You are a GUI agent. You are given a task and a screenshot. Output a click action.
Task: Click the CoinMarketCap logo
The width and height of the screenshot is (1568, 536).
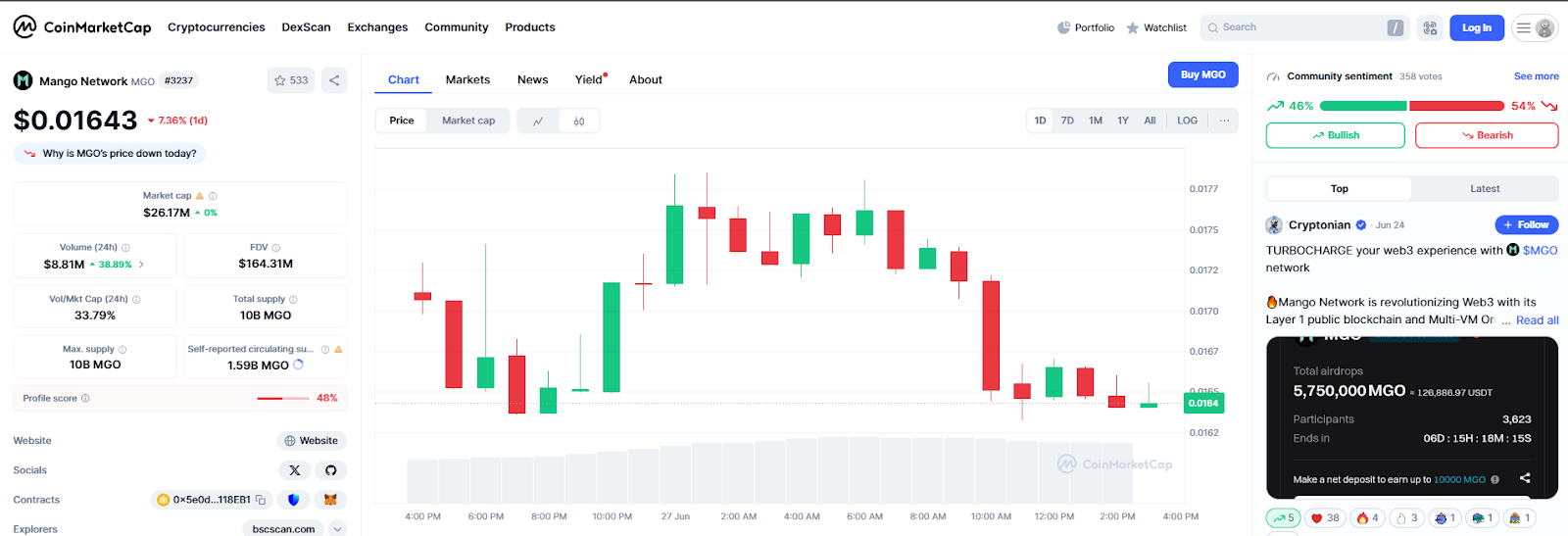coord(82,26)
